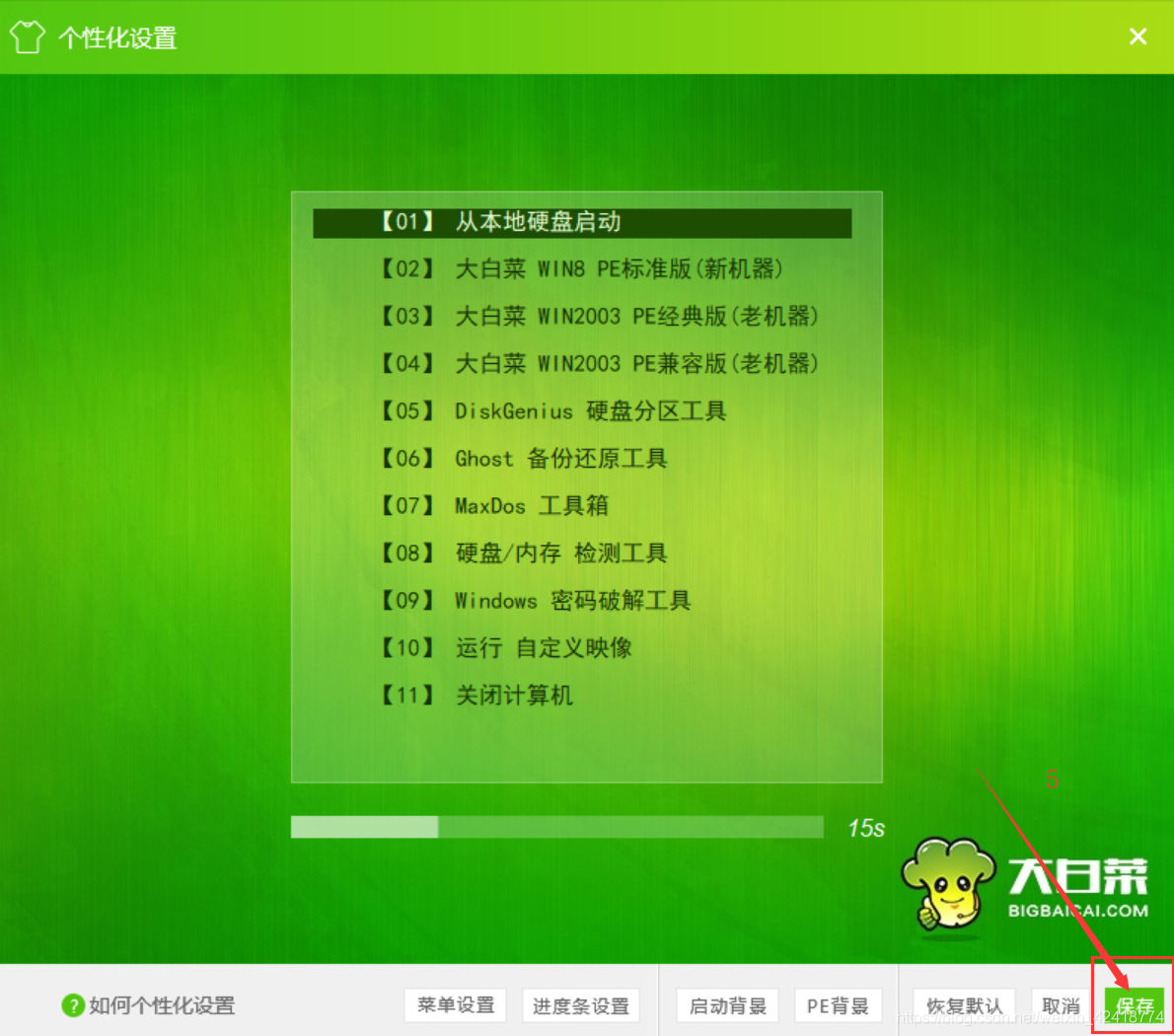Click the 保存 save button
The width and height of the screenshot is (1174, 1036).
coord(1135,1004)
